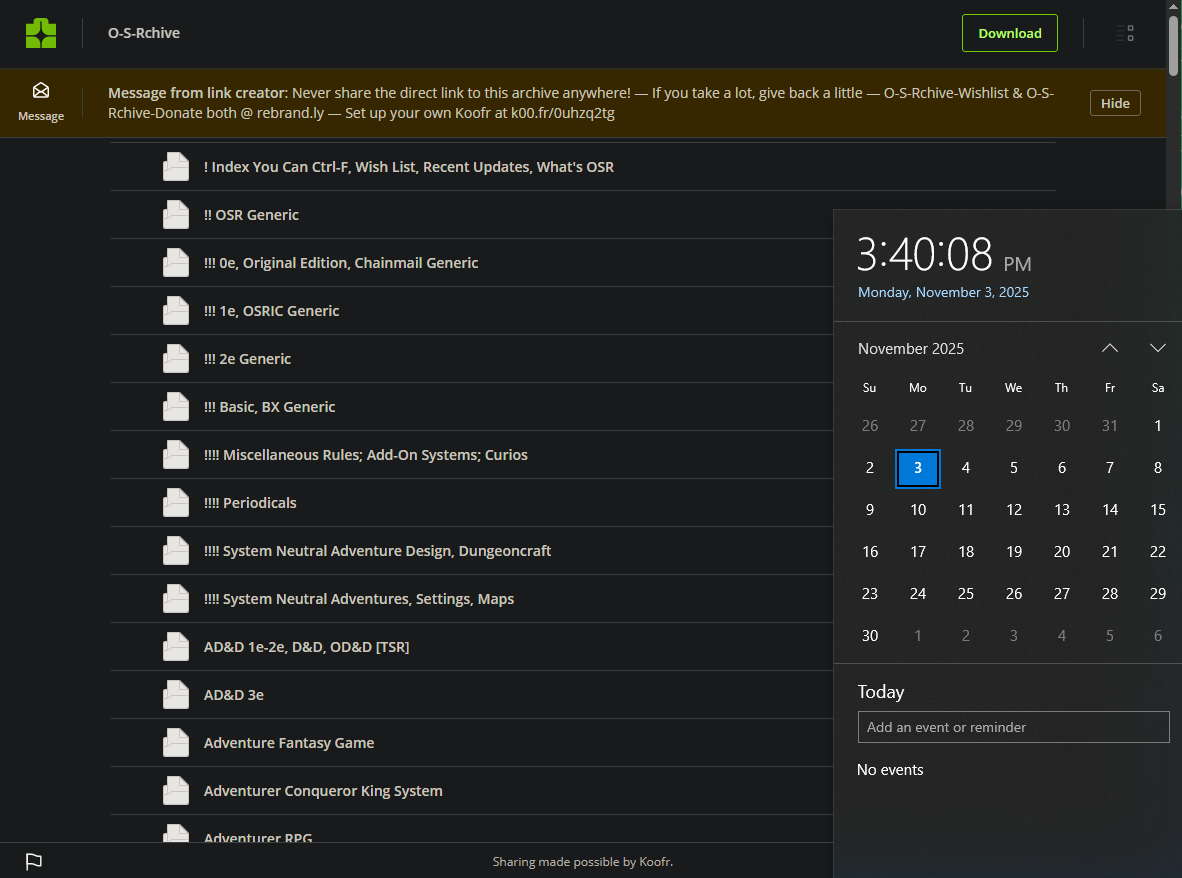1182x878 pixels.
Task: Open the Message envelope icon
Action: [41, 91]
